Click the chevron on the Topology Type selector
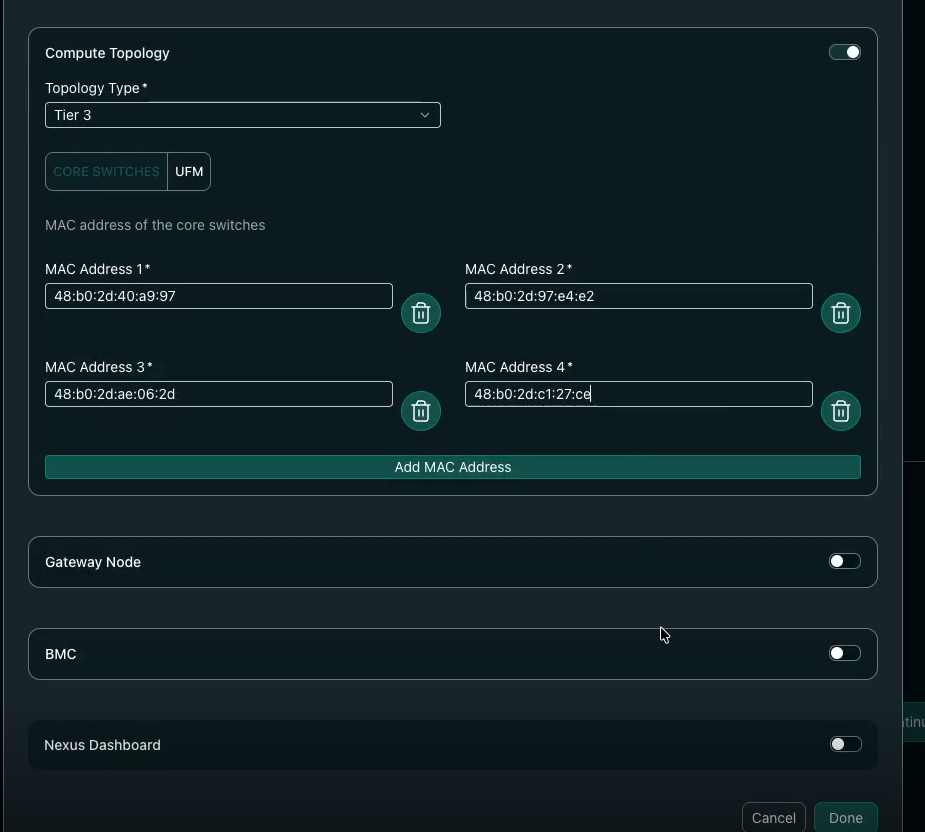The image size is (925, 832). point(424,115)
